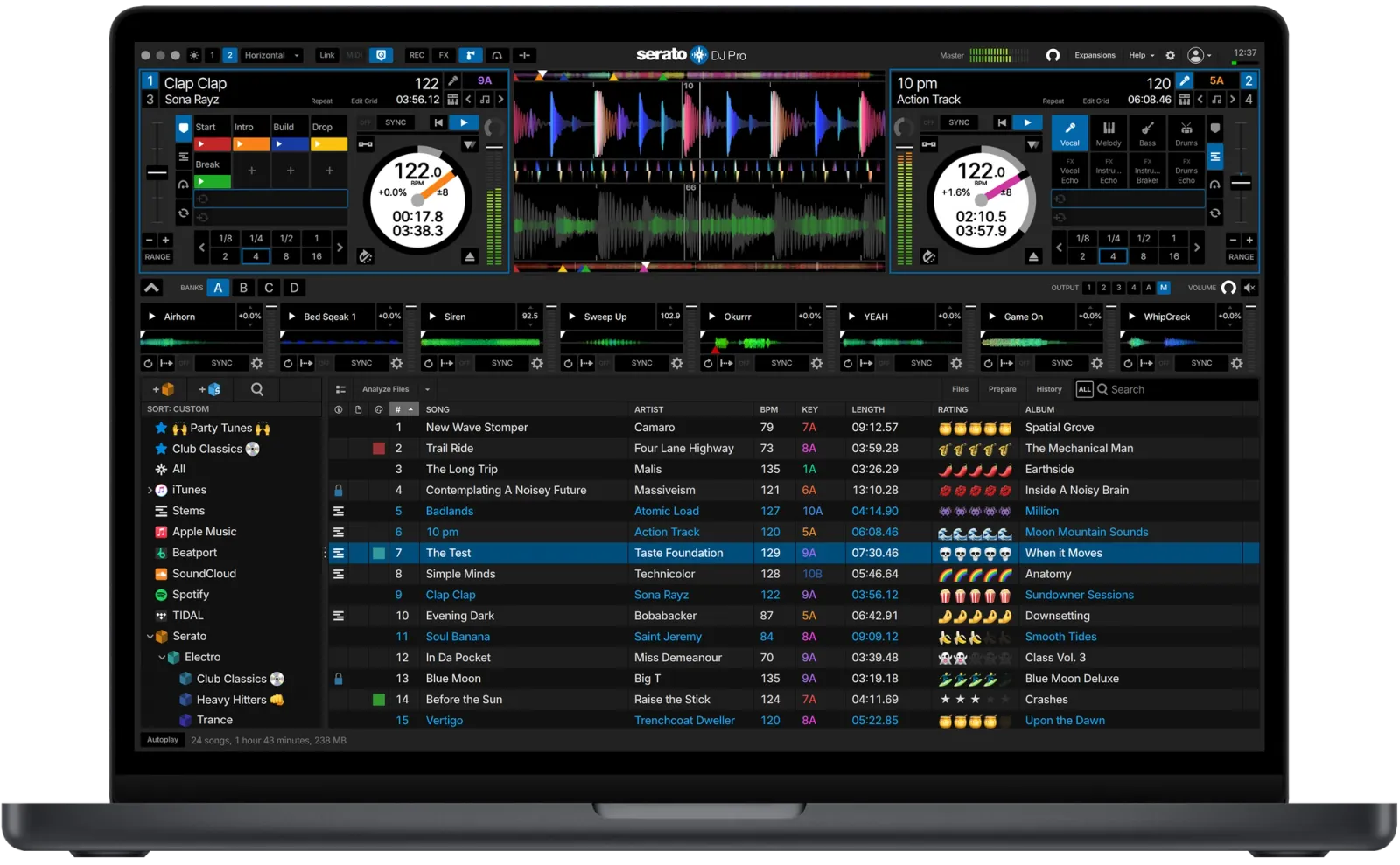Activate the Vocal stem pad
This screenshot has width=1400, height=865.
[1070, 133]
